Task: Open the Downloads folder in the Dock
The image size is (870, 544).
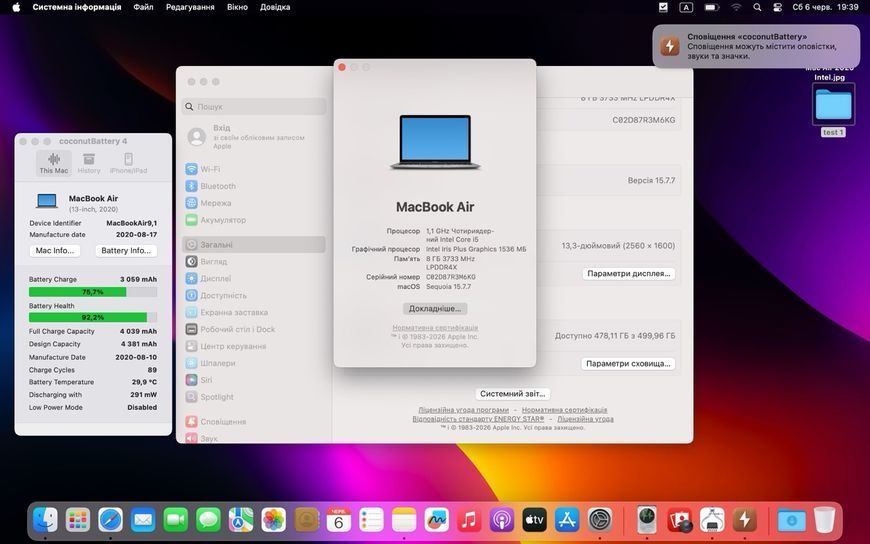Action: pos(792,520)
